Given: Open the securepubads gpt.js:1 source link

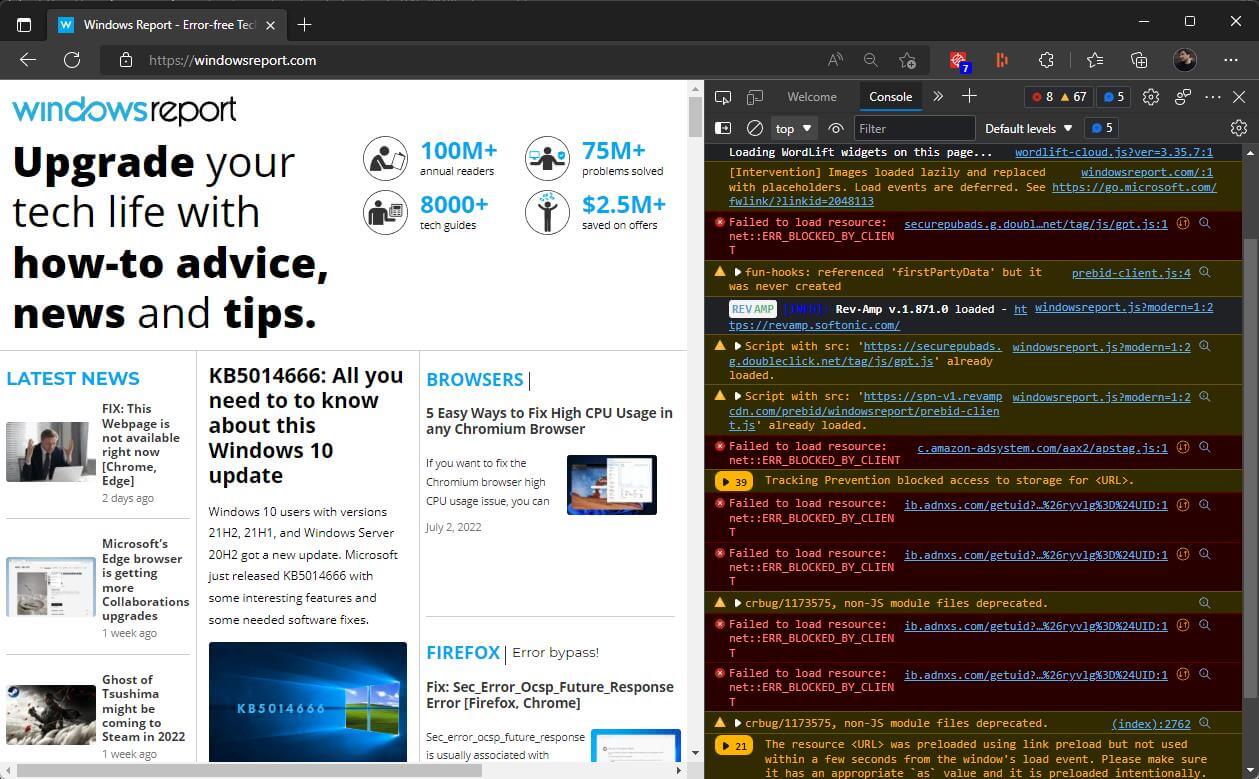Looking at the screenshot, I should 1035,224.
